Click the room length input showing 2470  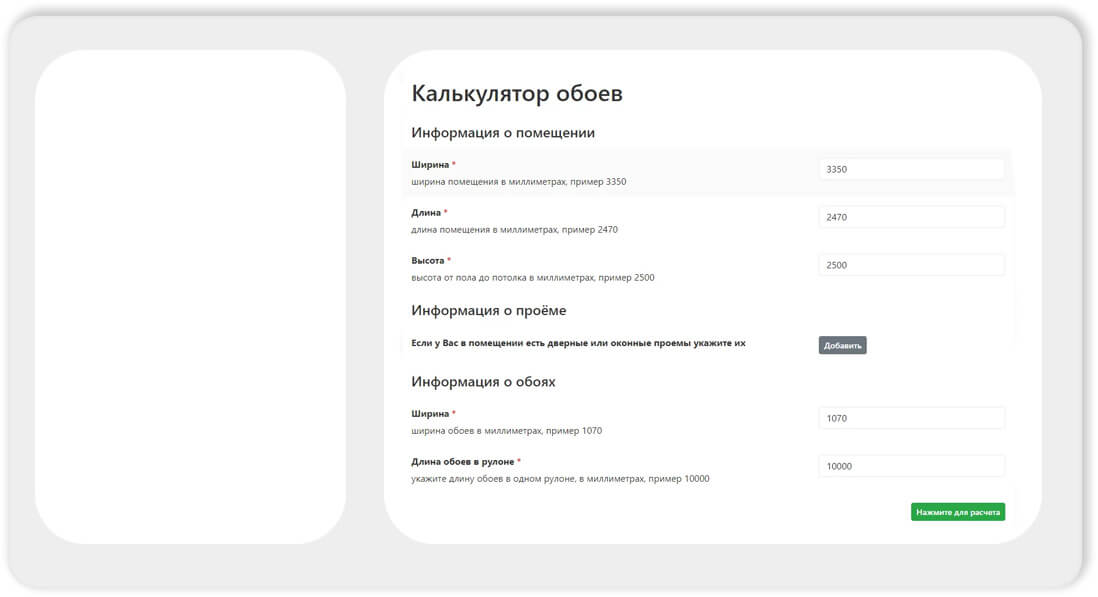click(x=911, y=217)
